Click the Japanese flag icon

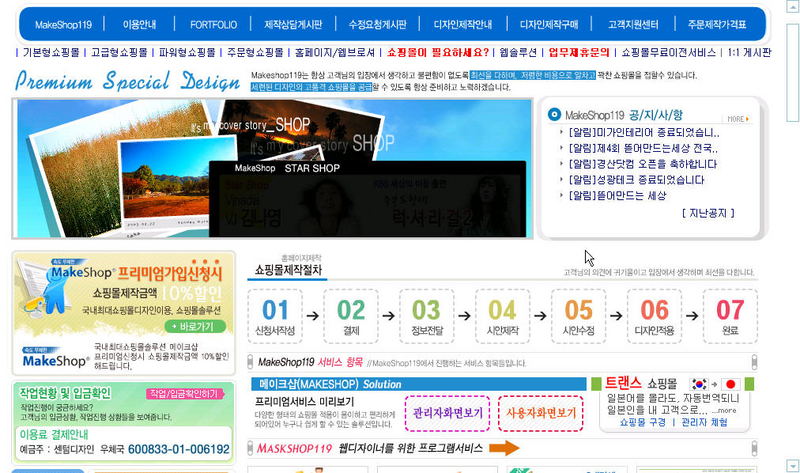point(730,384)
